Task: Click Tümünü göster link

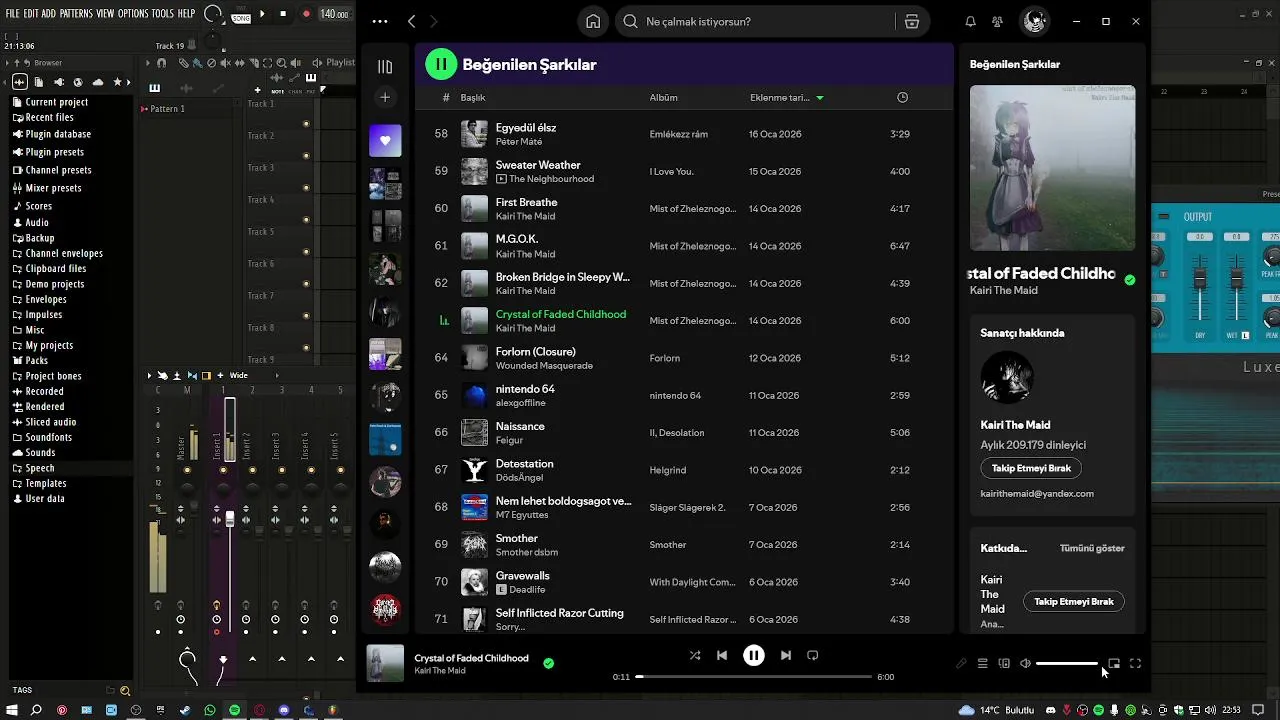Action: coord(1092,548)
